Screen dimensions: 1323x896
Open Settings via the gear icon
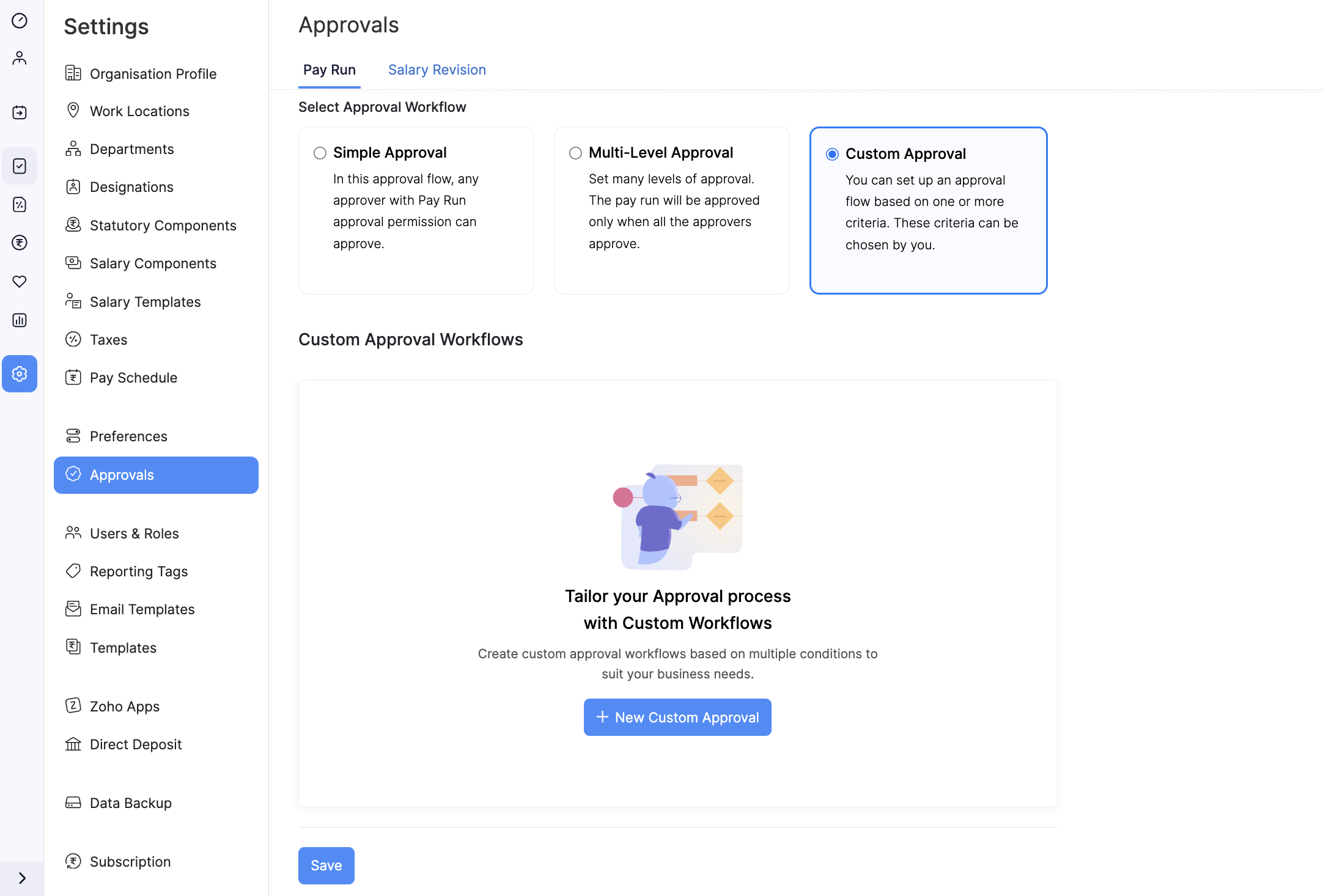click(20, 373)
